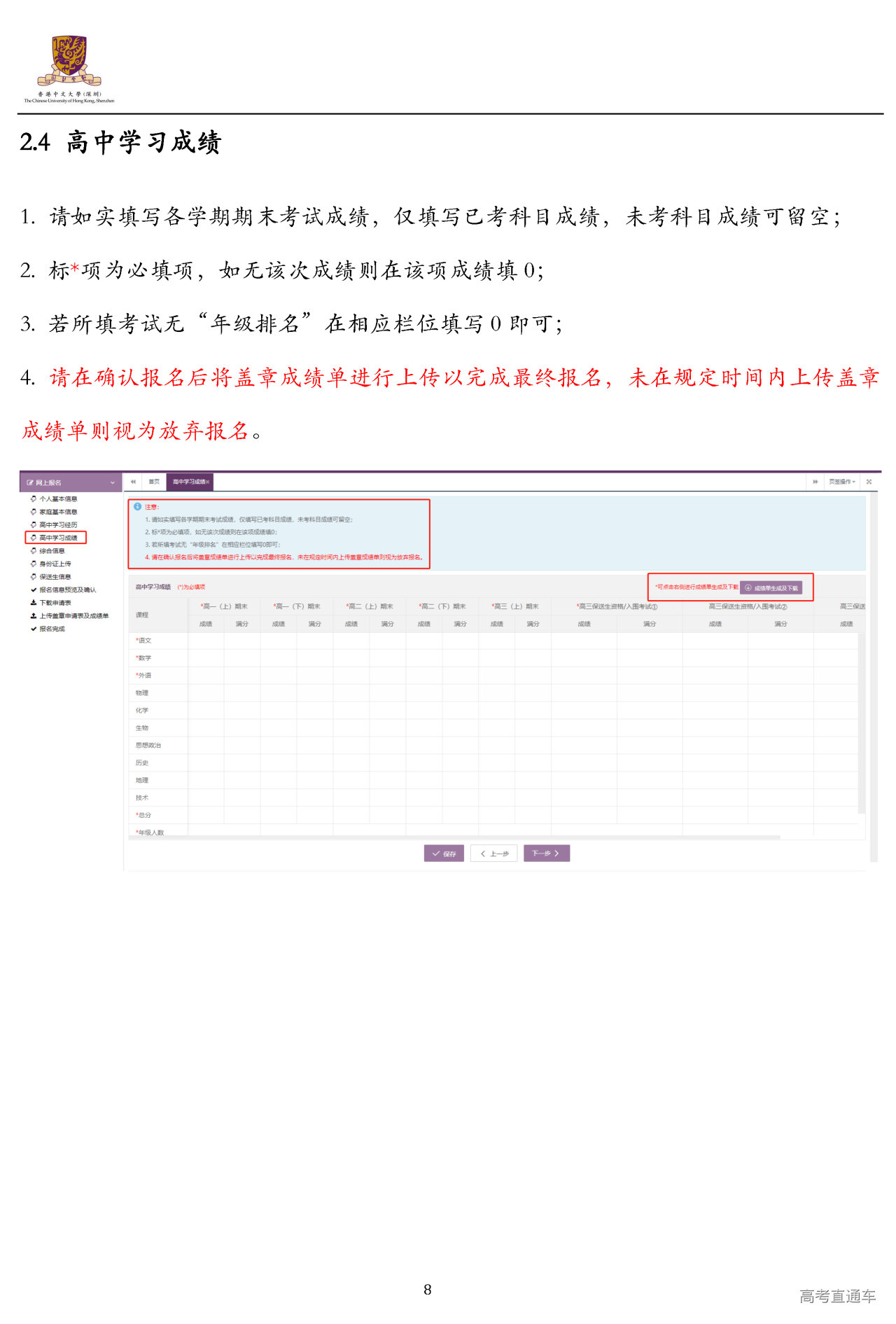Open 下载申请表 in the sidebar
896x1324 pixels.
pos(55,603)
